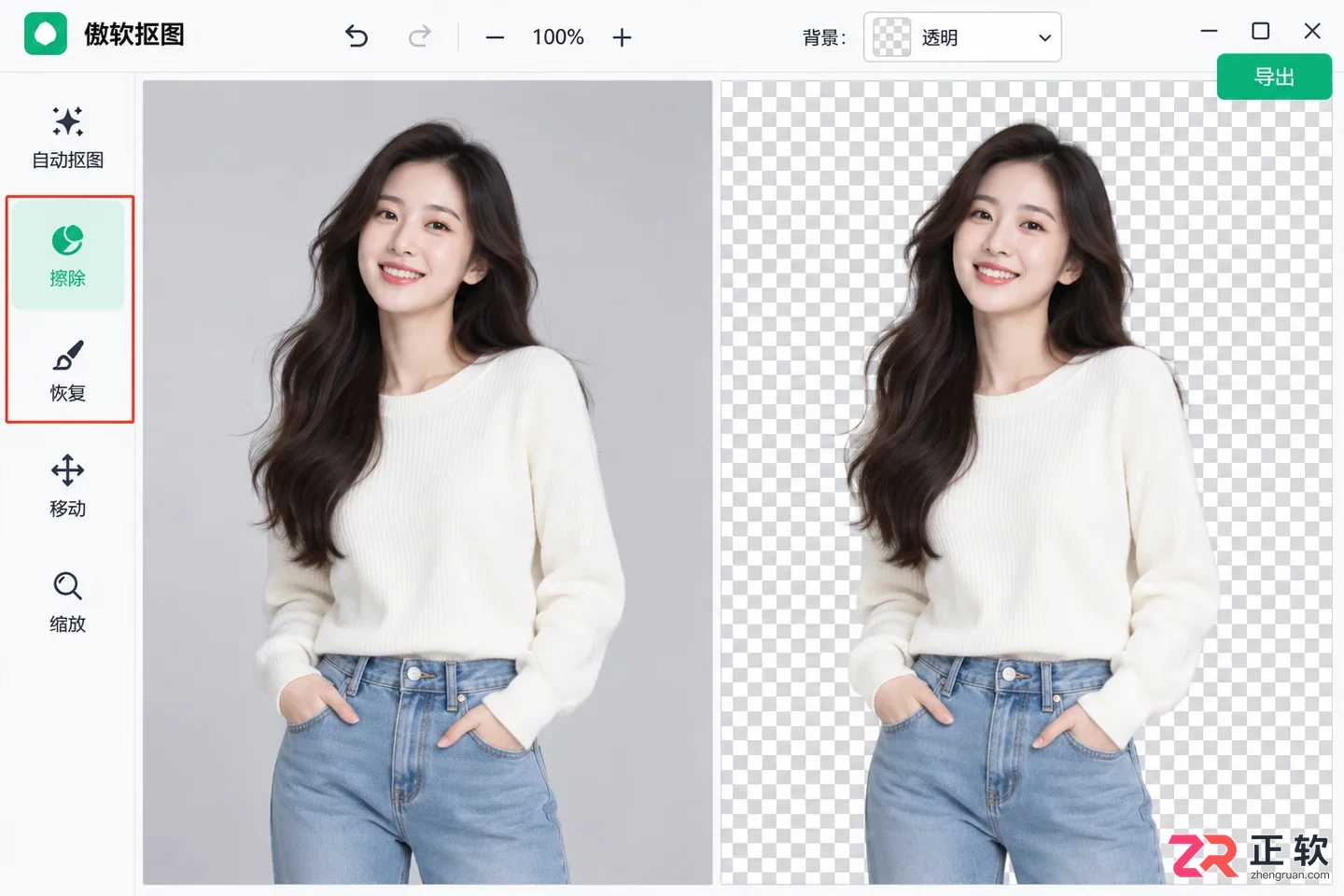Click the undo arrow
Image resolution: width=1344 pixels, height=896 pixels.
tap(357, 36)
